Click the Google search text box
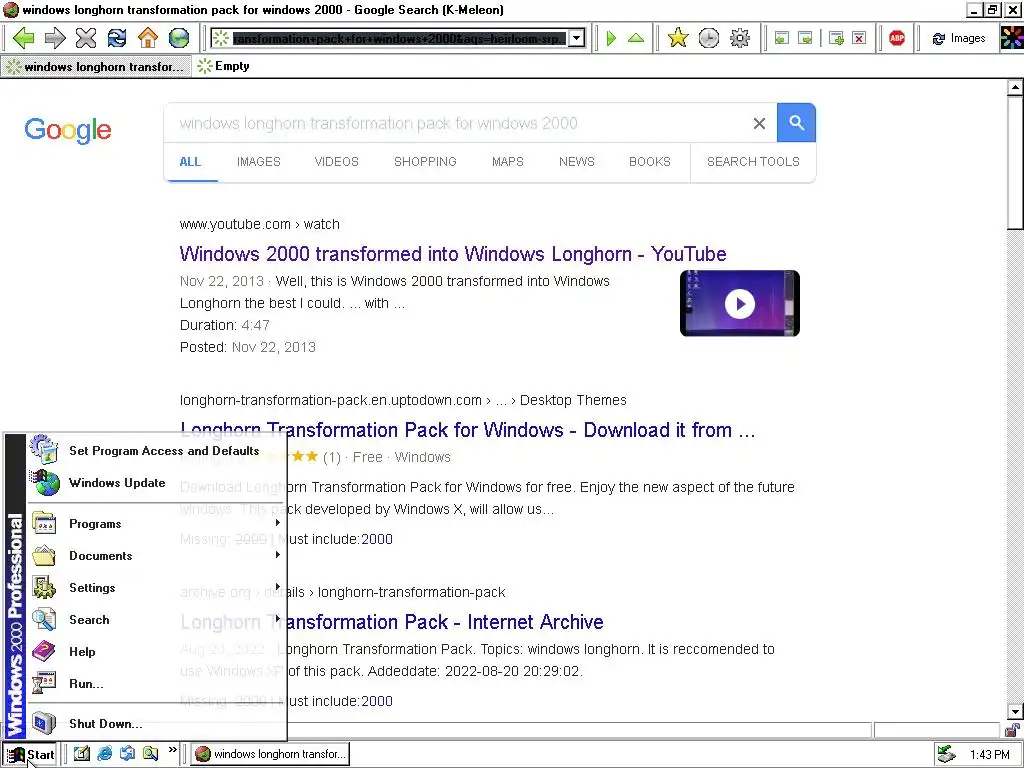 tap(457, 123)
